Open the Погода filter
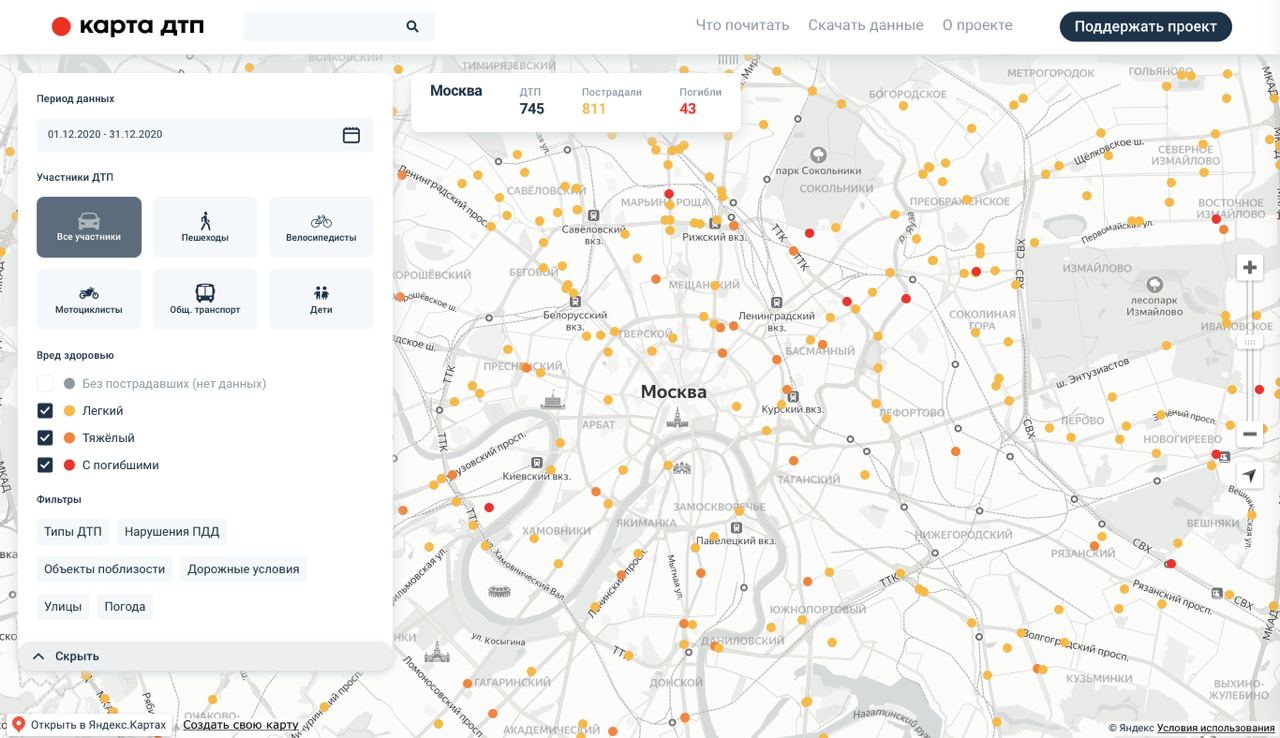This screenshot has height=738, width=1280. click(125, 606)
